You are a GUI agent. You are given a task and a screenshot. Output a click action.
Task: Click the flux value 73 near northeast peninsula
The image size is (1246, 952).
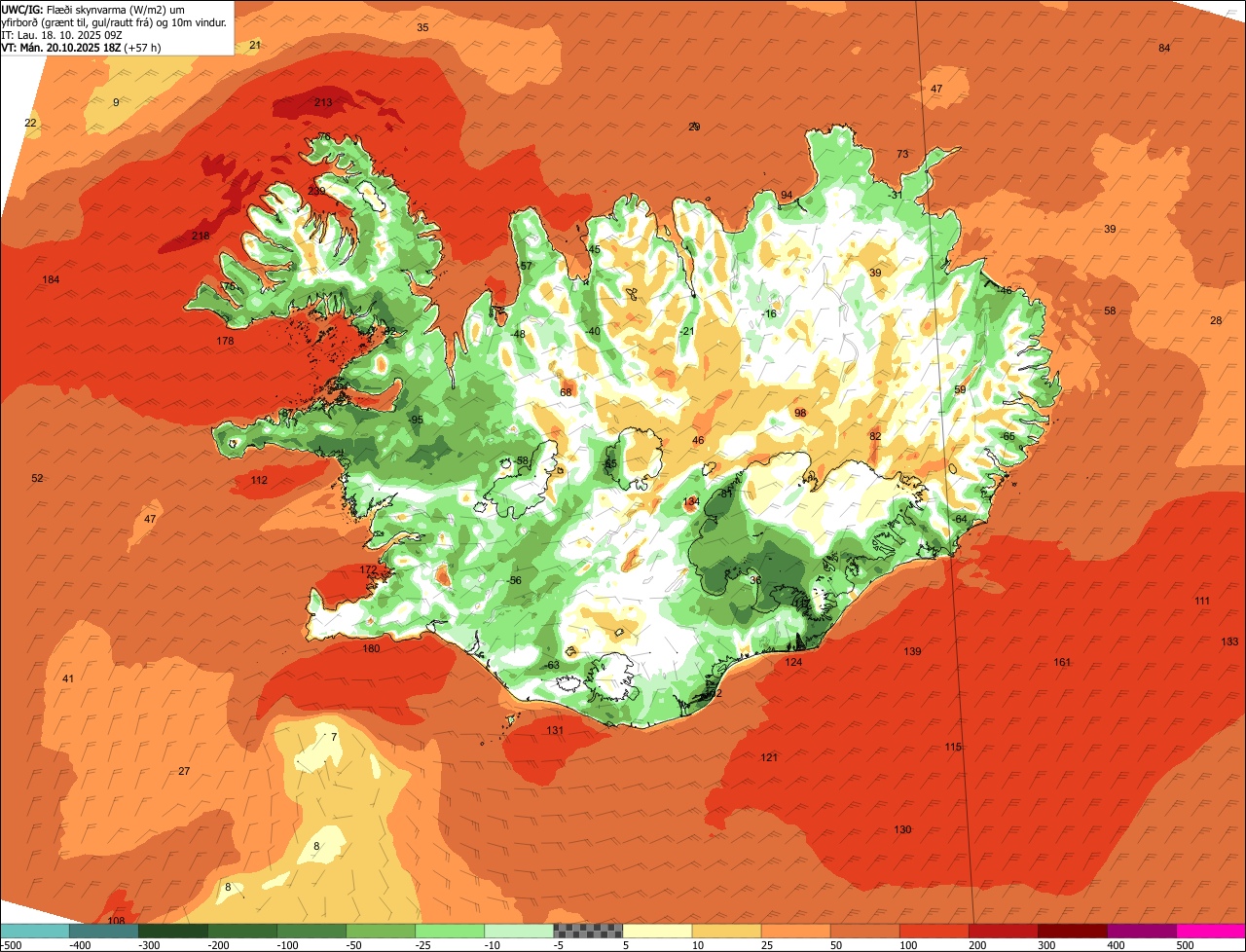click(902, 154)
